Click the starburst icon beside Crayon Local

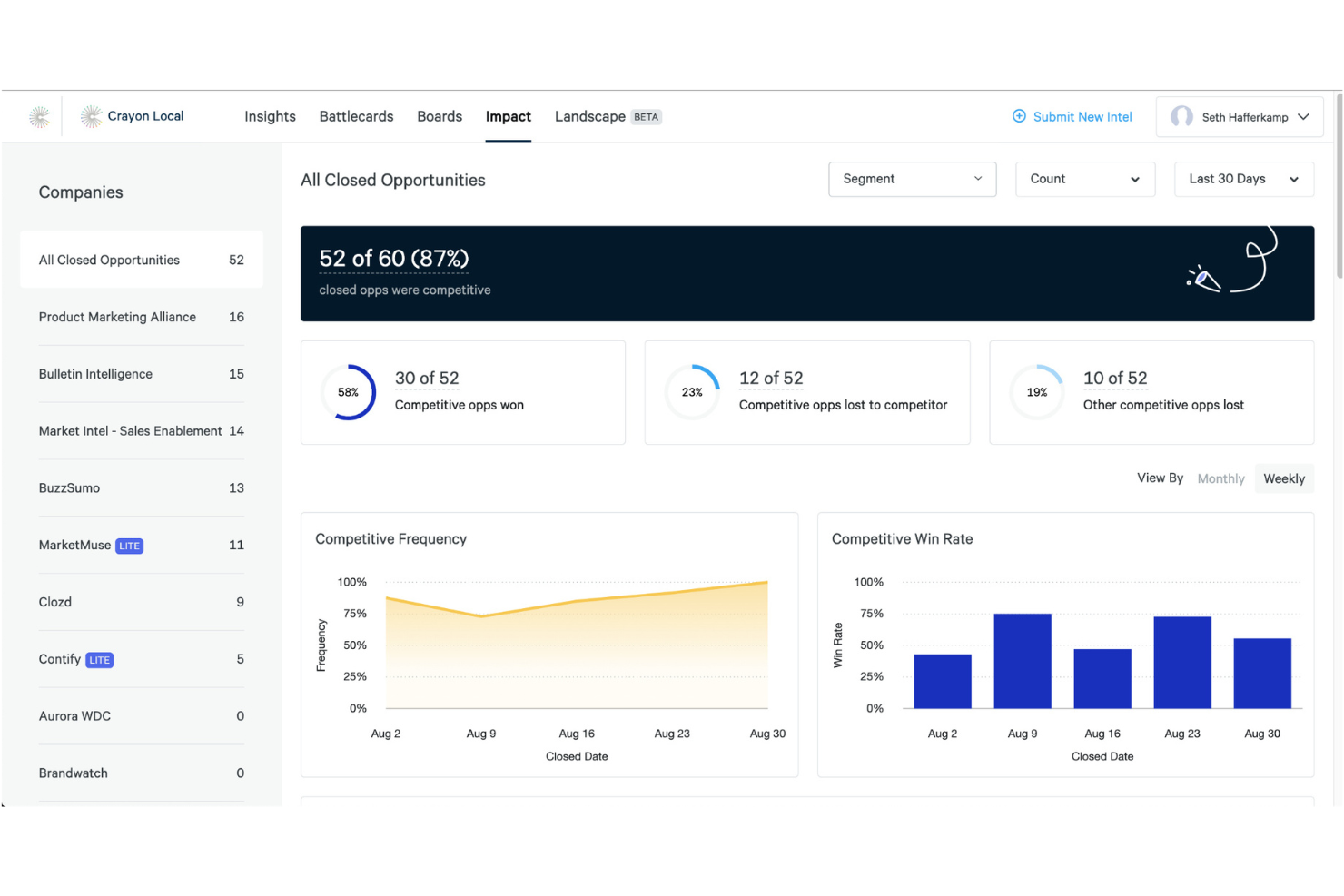91,116
